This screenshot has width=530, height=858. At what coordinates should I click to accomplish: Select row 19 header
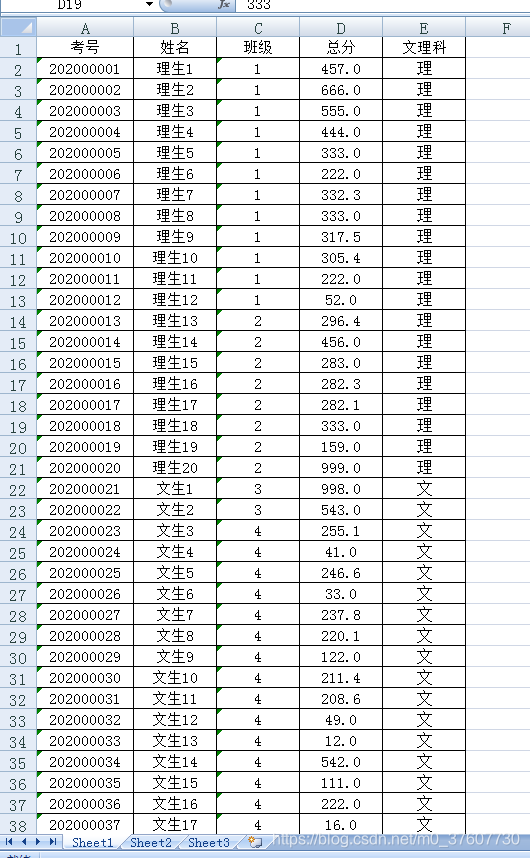pos(18,426)
